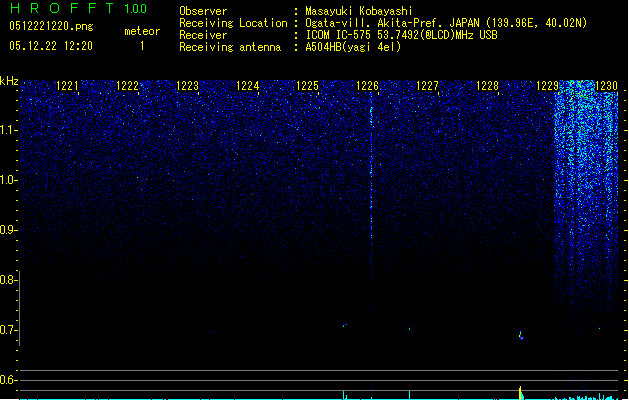Click the HROFFT title text

62,8
